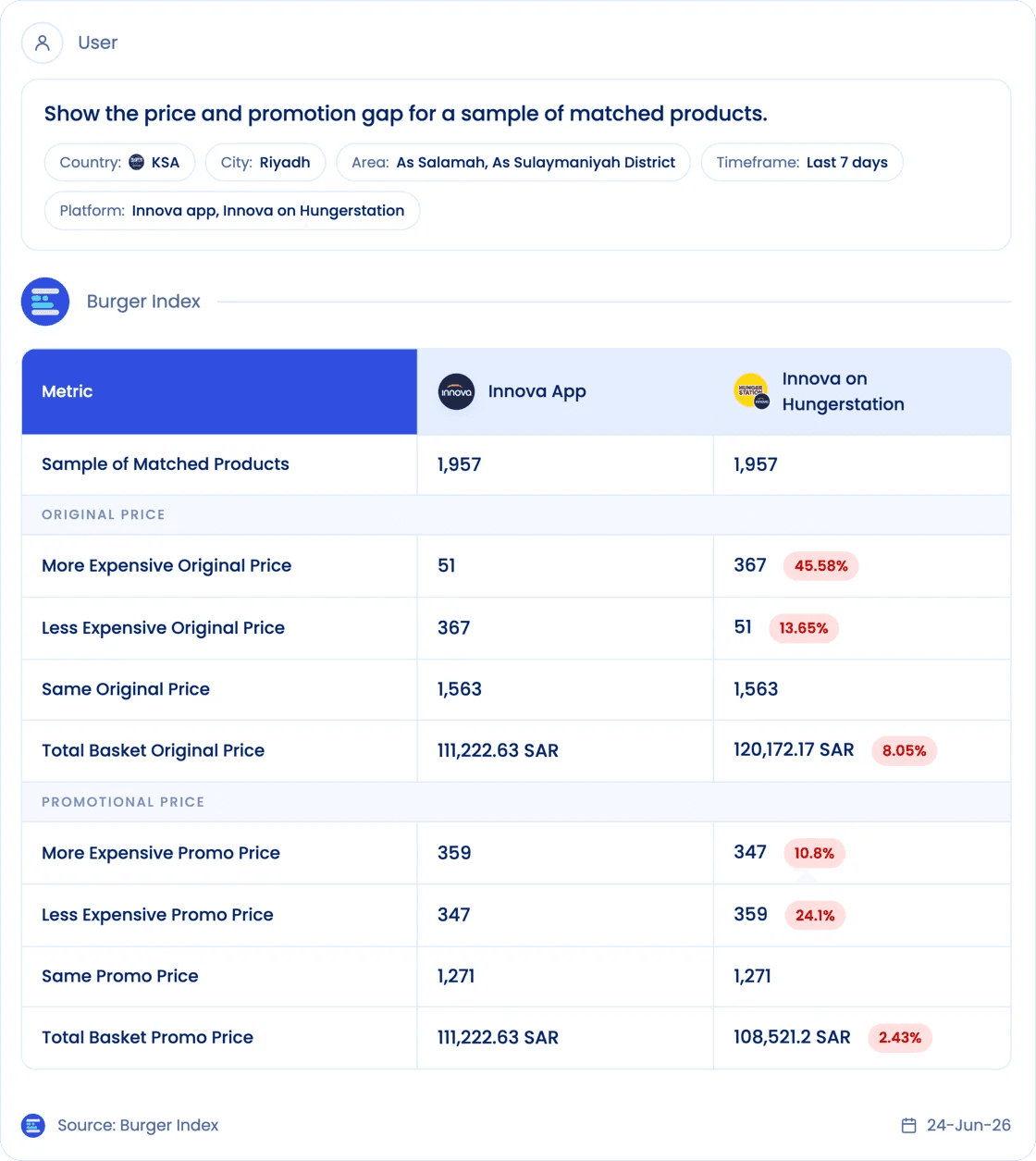Screen dimensions: 1036x1161
Task: Click the Innova App logo icon
Action: click(456, 392)
